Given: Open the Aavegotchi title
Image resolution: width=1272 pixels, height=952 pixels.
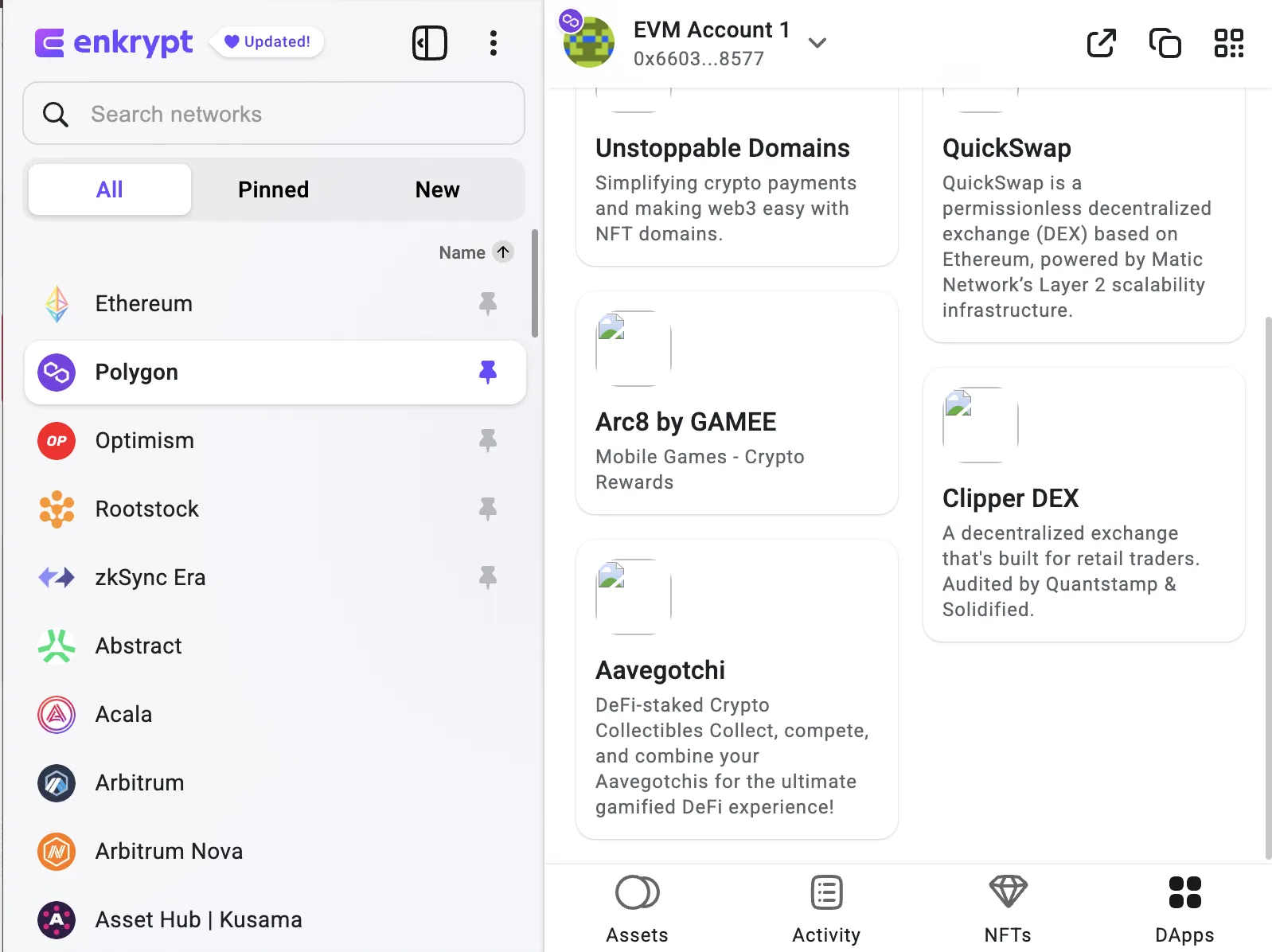Looking at the screenshot, I should (661, 670).
